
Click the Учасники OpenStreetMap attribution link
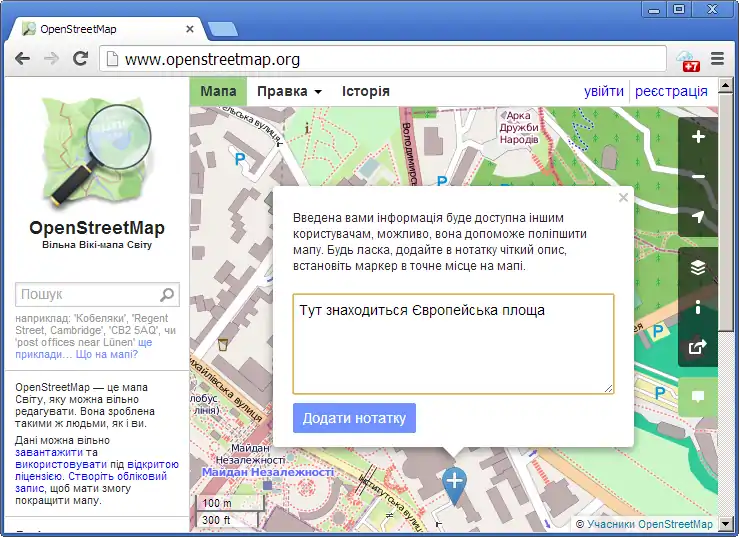650,524
